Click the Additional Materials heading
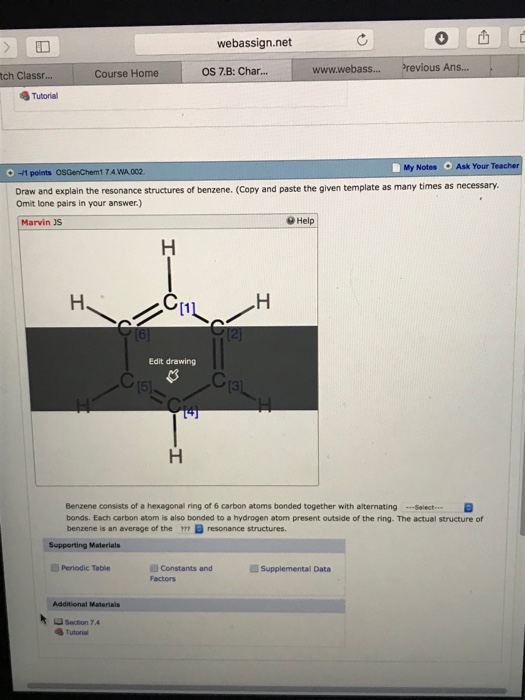 click(86, 604)
